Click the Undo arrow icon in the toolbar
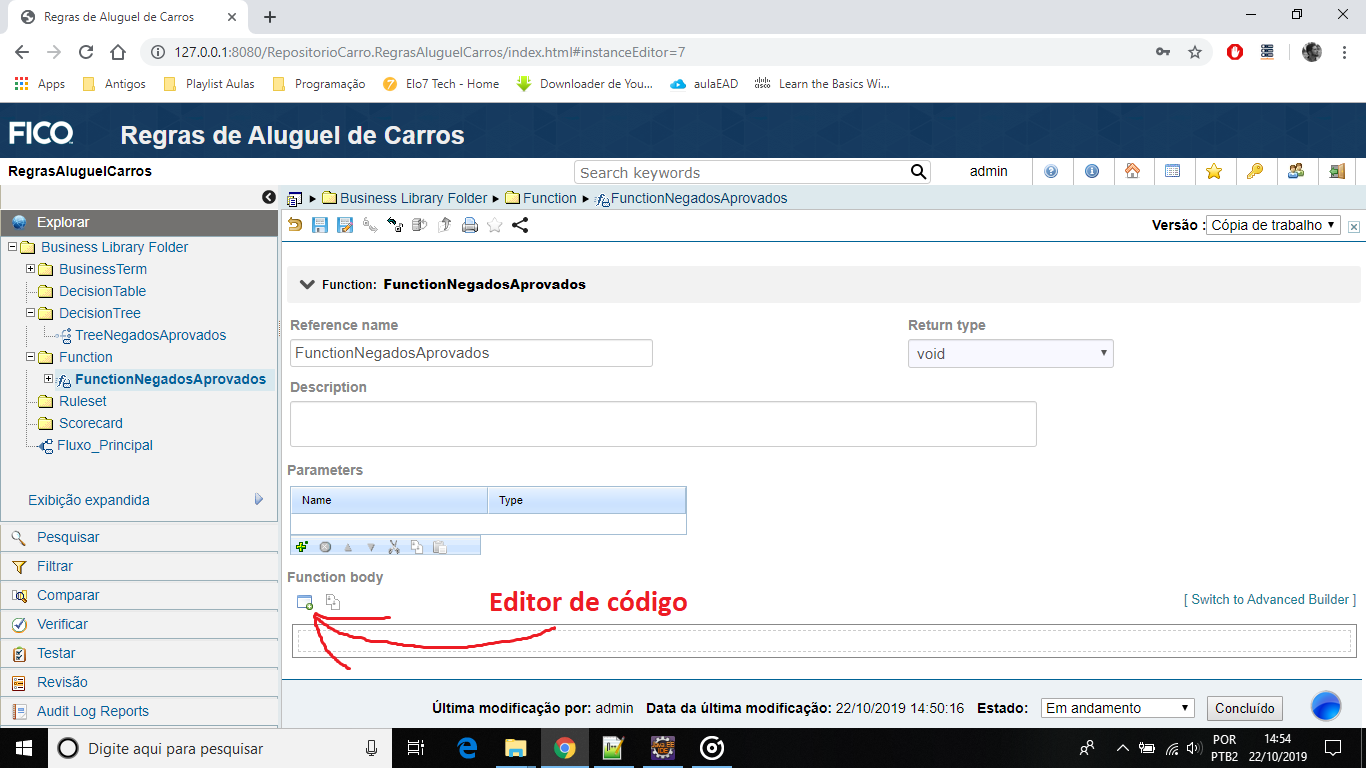The width and height of the screenshot is (1366, 768). [x=294, y=224]
